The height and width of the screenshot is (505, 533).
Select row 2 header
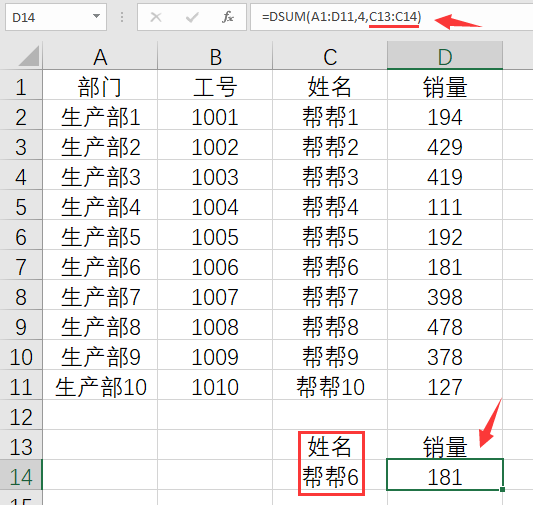pyautogui.click(x=21, y=115)
